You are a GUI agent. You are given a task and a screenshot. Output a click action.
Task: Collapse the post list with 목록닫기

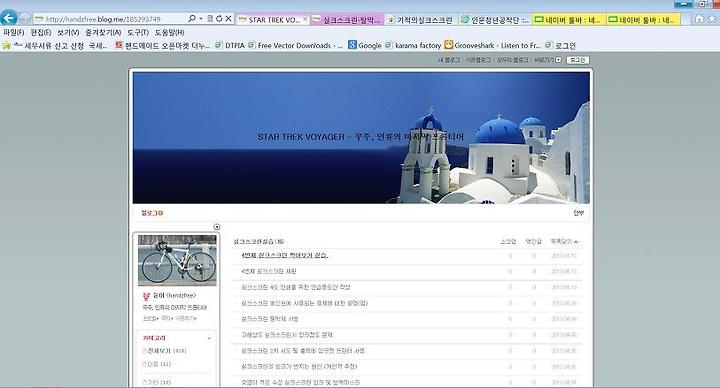click(x=564, y=242)
